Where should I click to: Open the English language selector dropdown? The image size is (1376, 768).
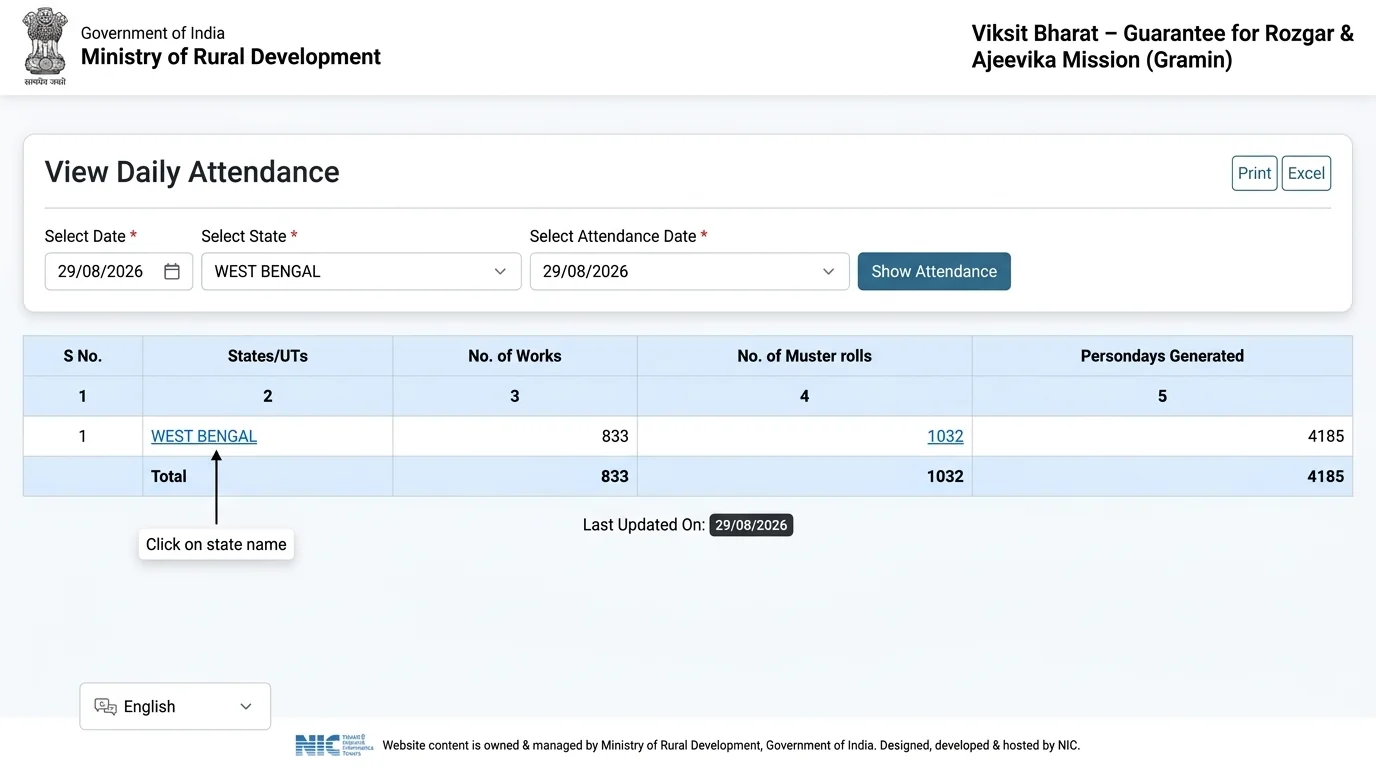(175, 707)
